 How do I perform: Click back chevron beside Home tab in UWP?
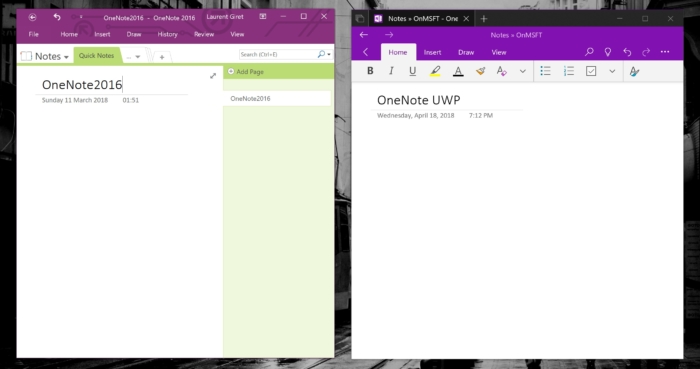coord(366,52)
